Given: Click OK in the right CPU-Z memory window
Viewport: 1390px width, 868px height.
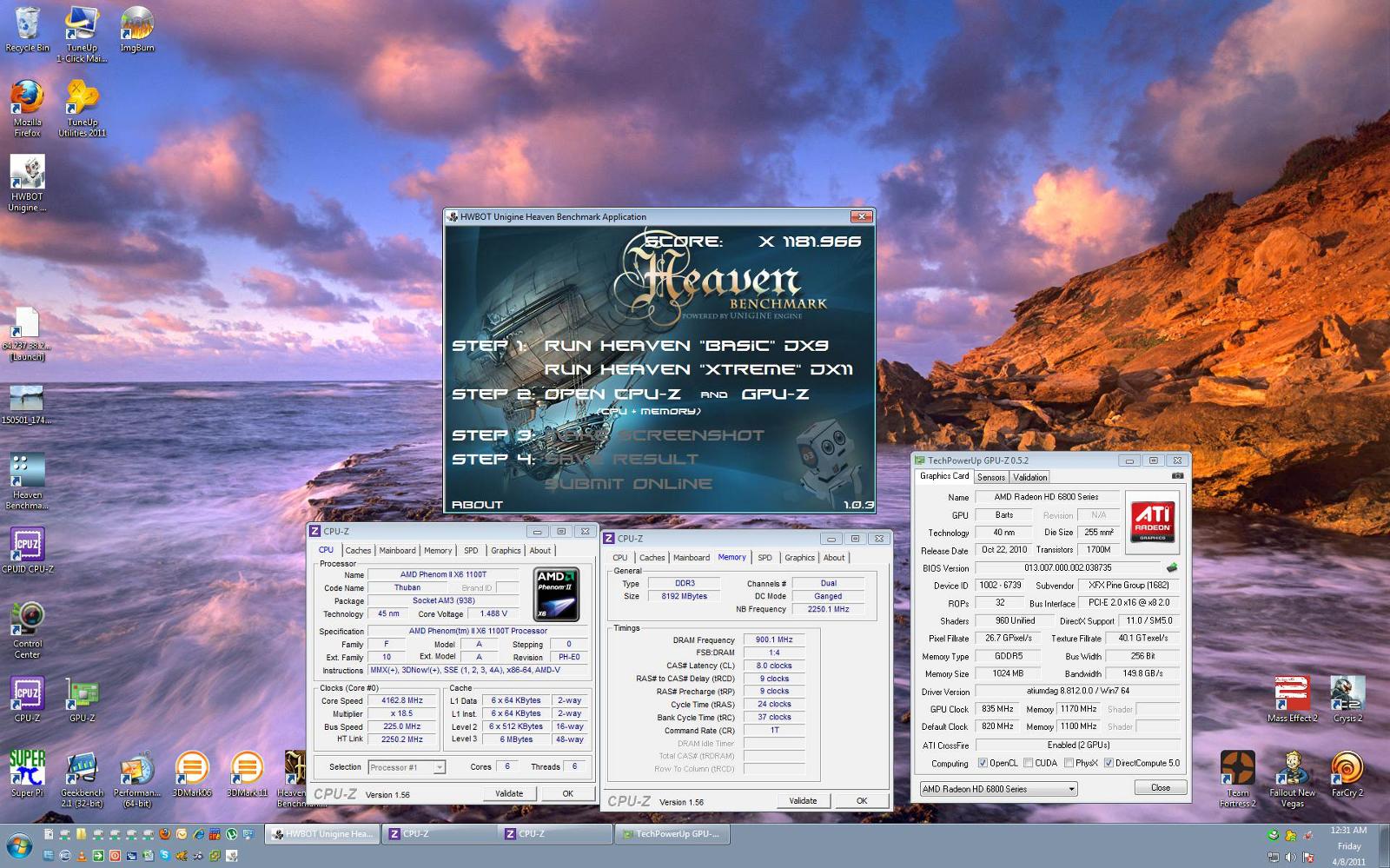Looking at the screenshot, I should pyautogui.click(x=862, y=801).
